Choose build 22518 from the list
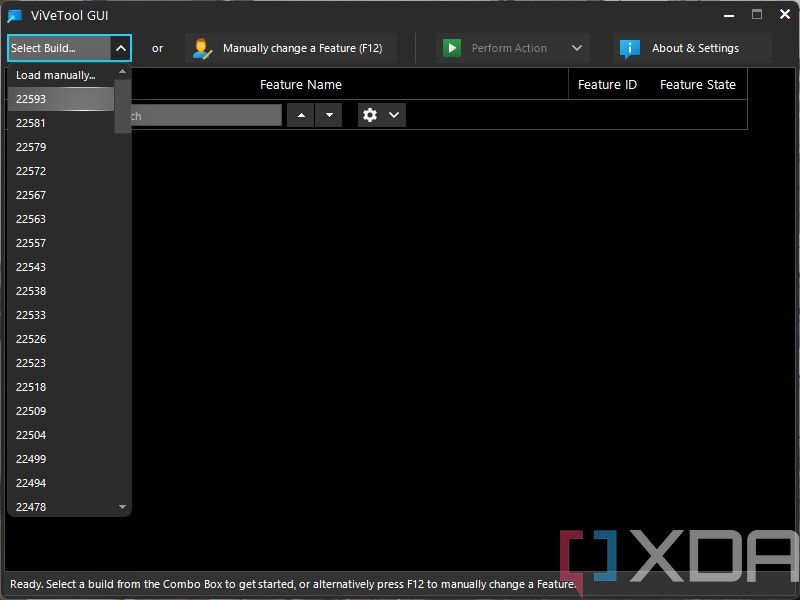The height and width of the screenshot is (600, 800). click(x=61, y=387)
